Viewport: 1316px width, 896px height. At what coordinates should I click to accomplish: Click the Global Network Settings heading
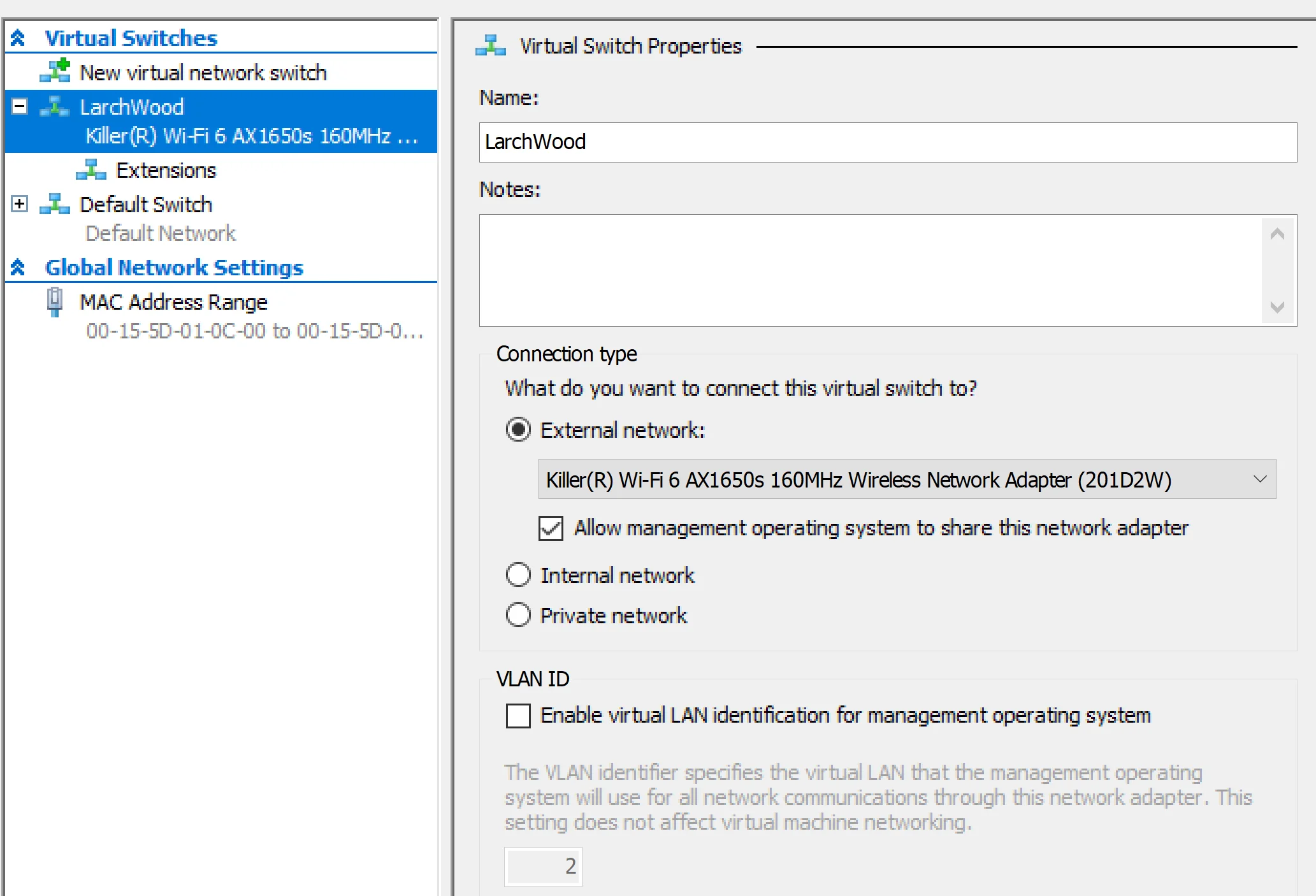click(174, 268)
